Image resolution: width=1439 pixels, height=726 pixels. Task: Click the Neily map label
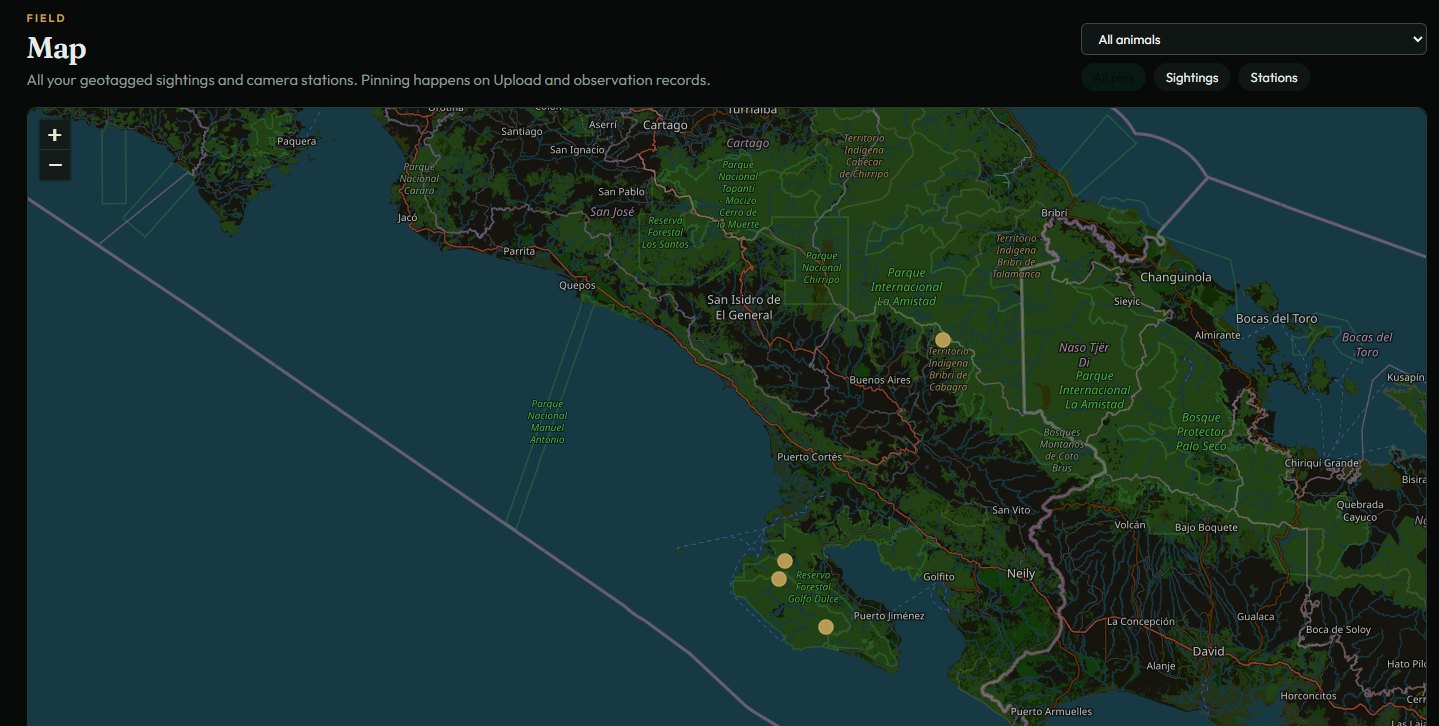(x=1020, y=574)
